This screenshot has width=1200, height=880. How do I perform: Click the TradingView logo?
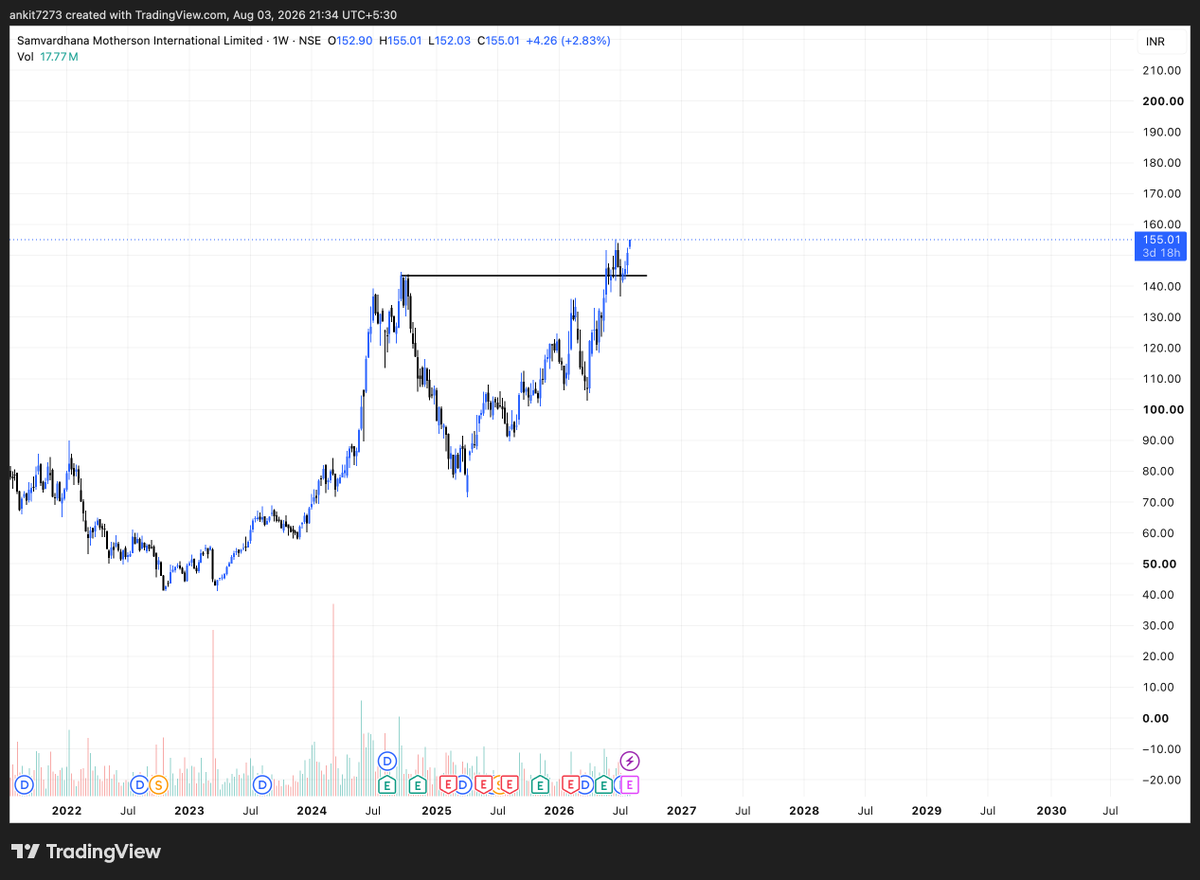[x=86, y=852]
